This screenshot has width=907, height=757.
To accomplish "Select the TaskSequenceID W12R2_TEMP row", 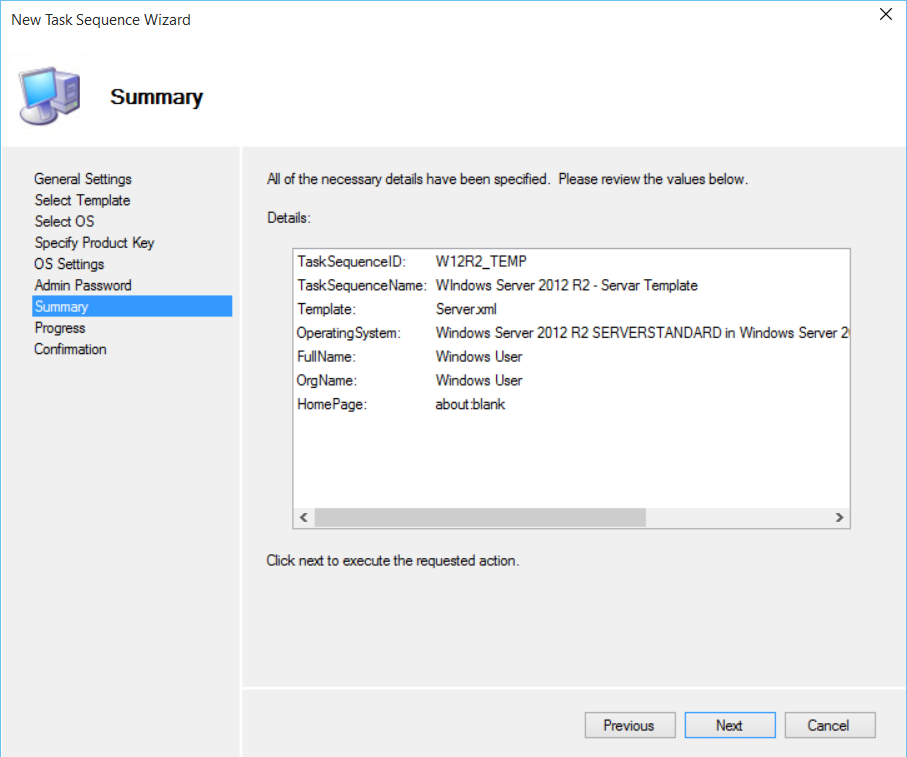I will (480, 261).
